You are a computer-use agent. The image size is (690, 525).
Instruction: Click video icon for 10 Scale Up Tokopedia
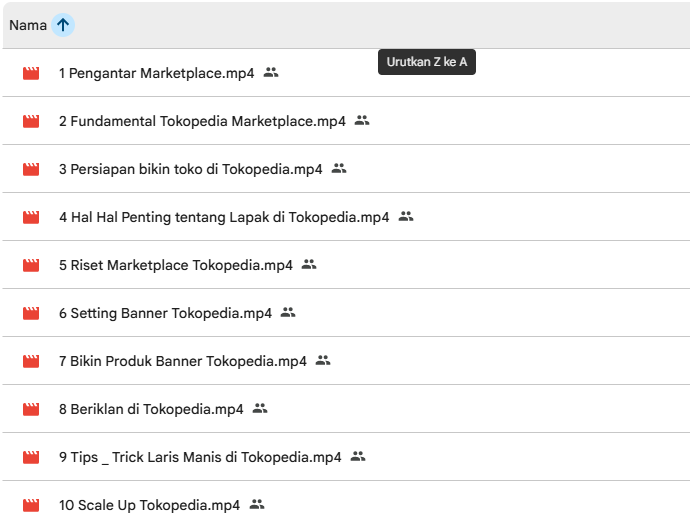[x=31, y=505]
